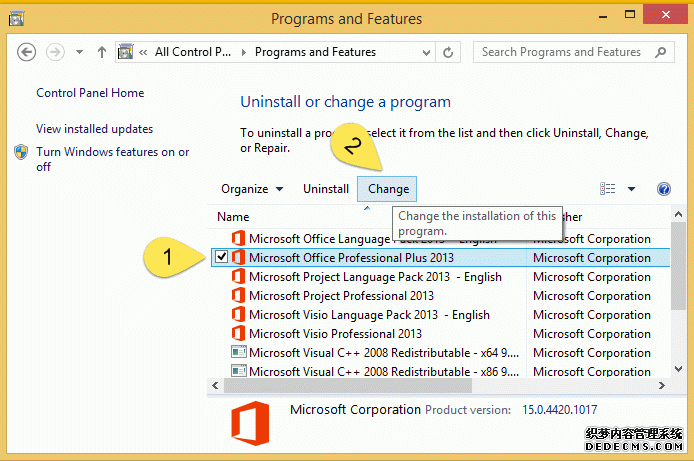Viewport: 694px width, 461px height.
Task: Click the search magnifier icon
Action: [661, 52]
